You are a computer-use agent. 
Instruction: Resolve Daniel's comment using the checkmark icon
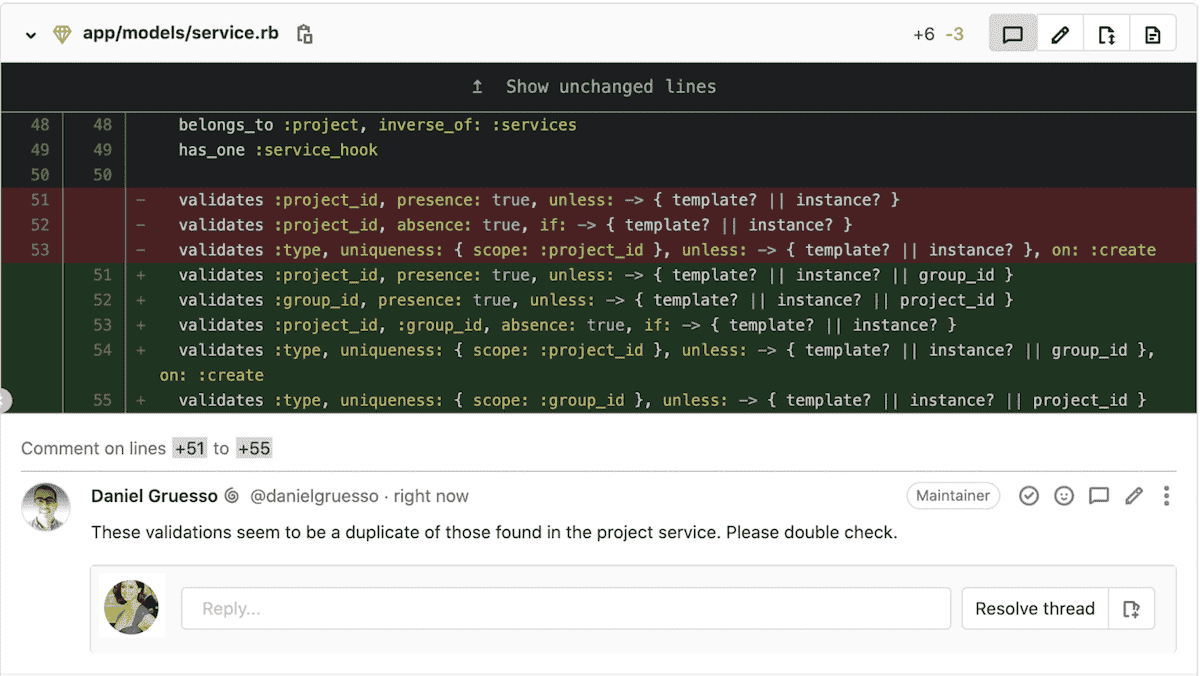point(1029,495)
